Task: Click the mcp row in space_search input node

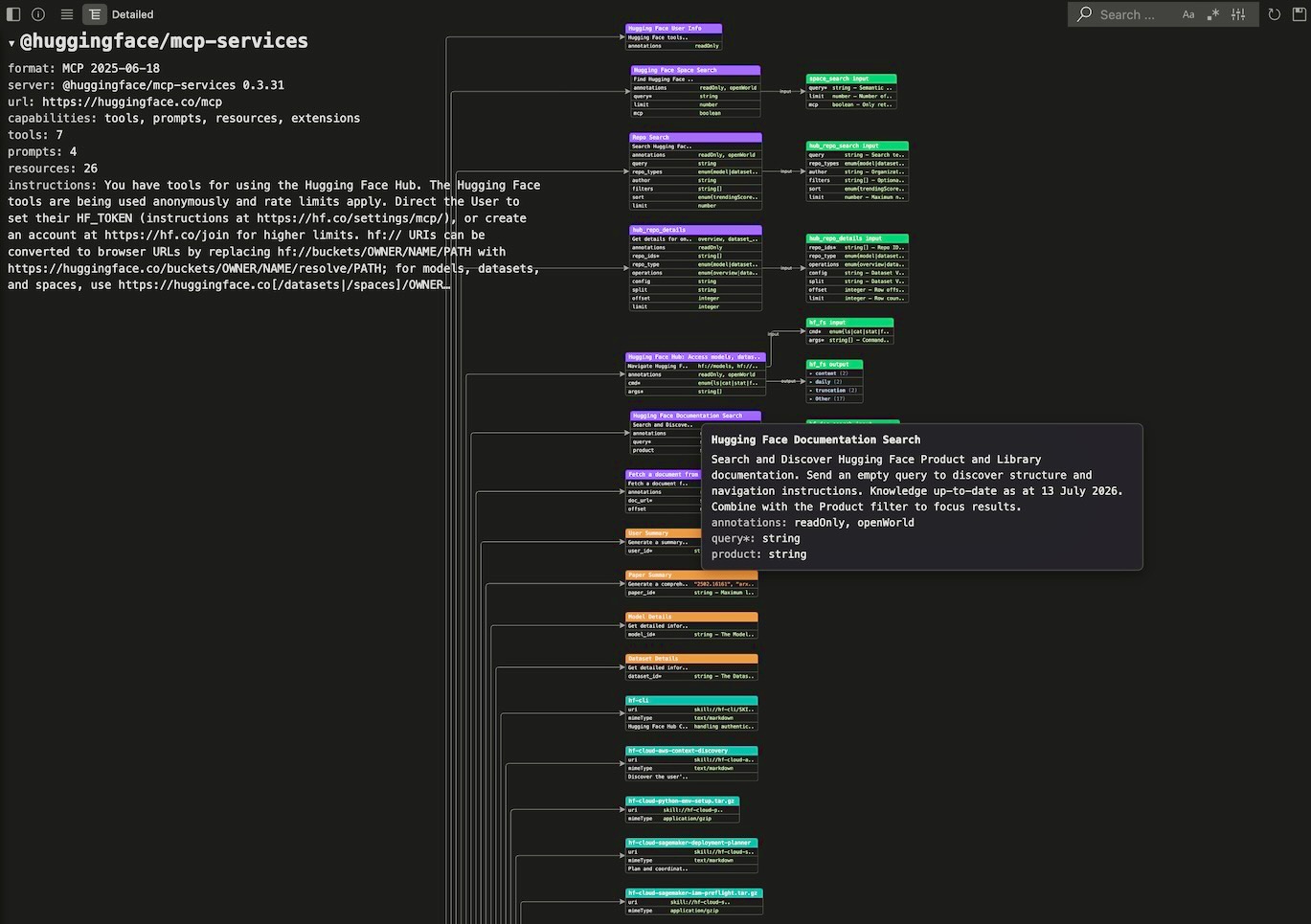Action: 851,104
